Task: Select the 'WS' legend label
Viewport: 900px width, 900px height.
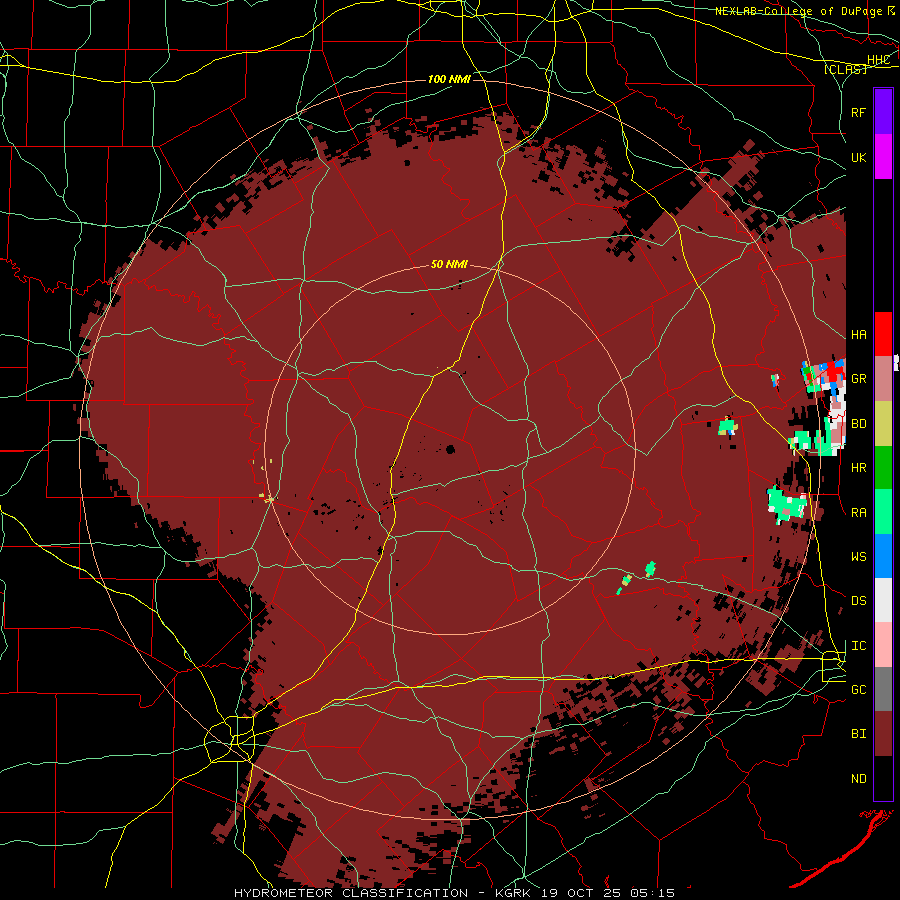Action: pos(858,557)
